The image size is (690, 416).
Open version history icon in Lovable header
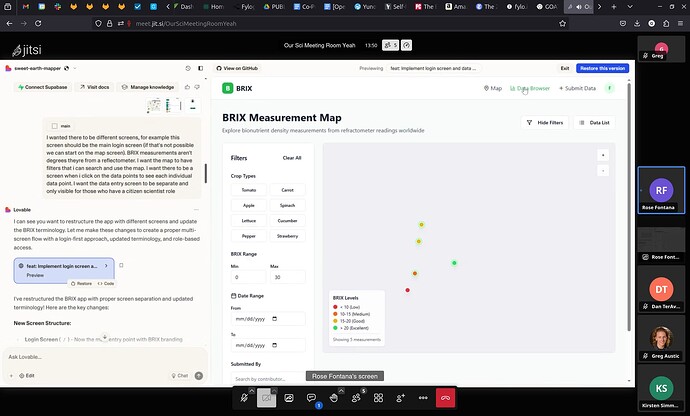point(188,68)
